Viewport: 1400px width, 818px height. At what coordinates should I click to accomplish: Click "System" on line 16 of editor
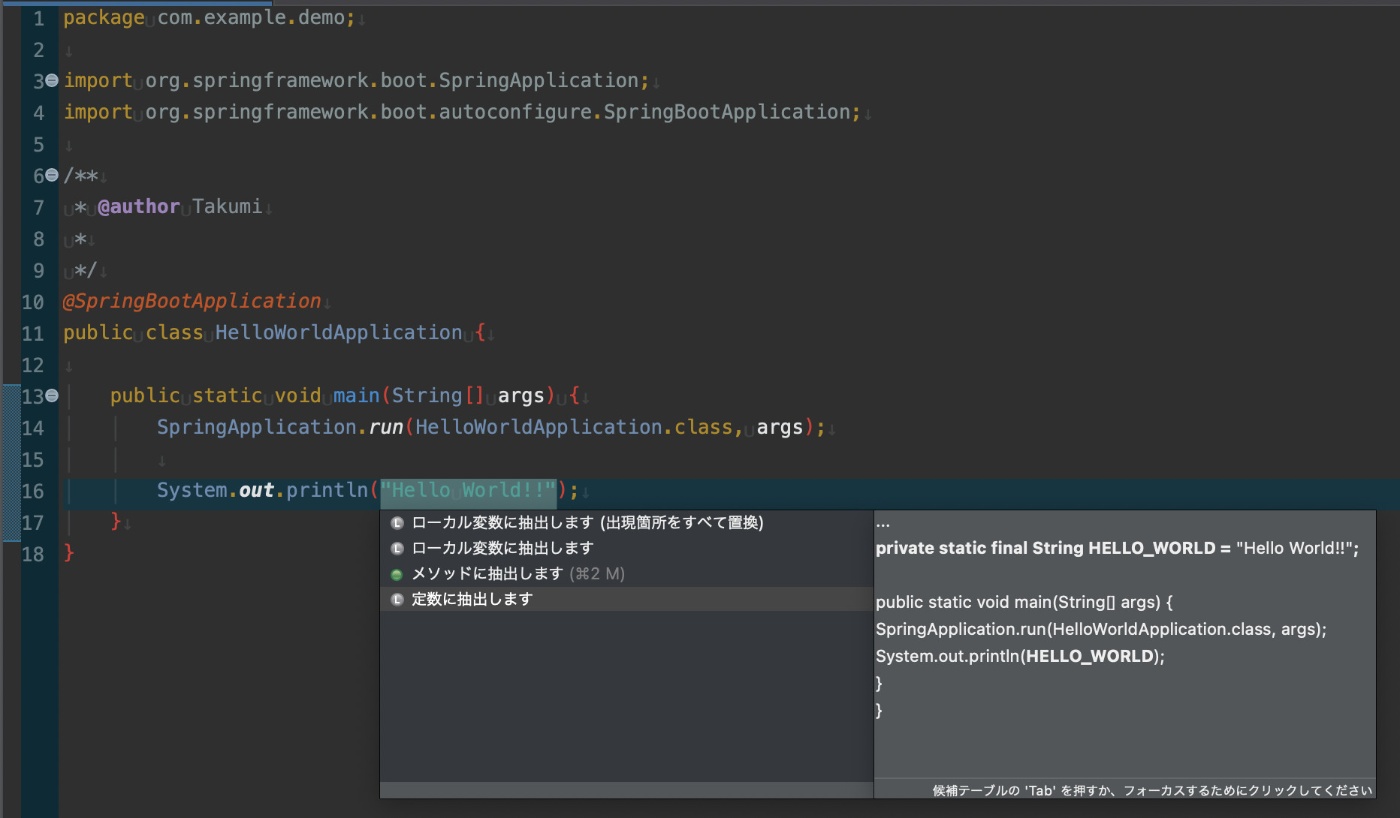pos(192,491)
